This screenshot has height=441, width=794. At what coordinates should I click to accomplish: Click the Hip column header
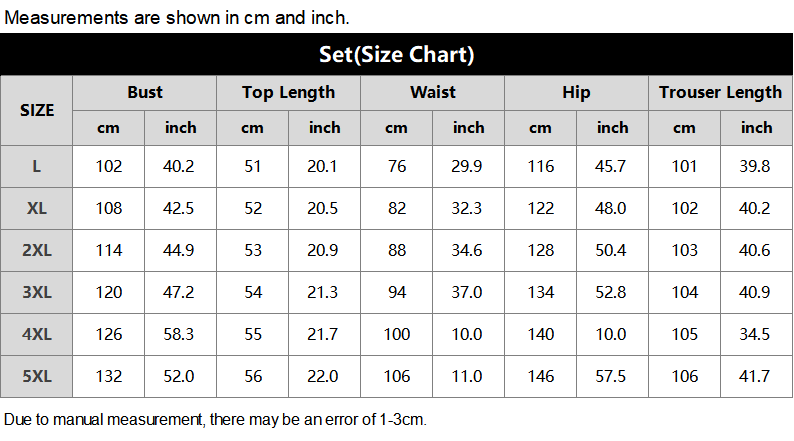576,93
